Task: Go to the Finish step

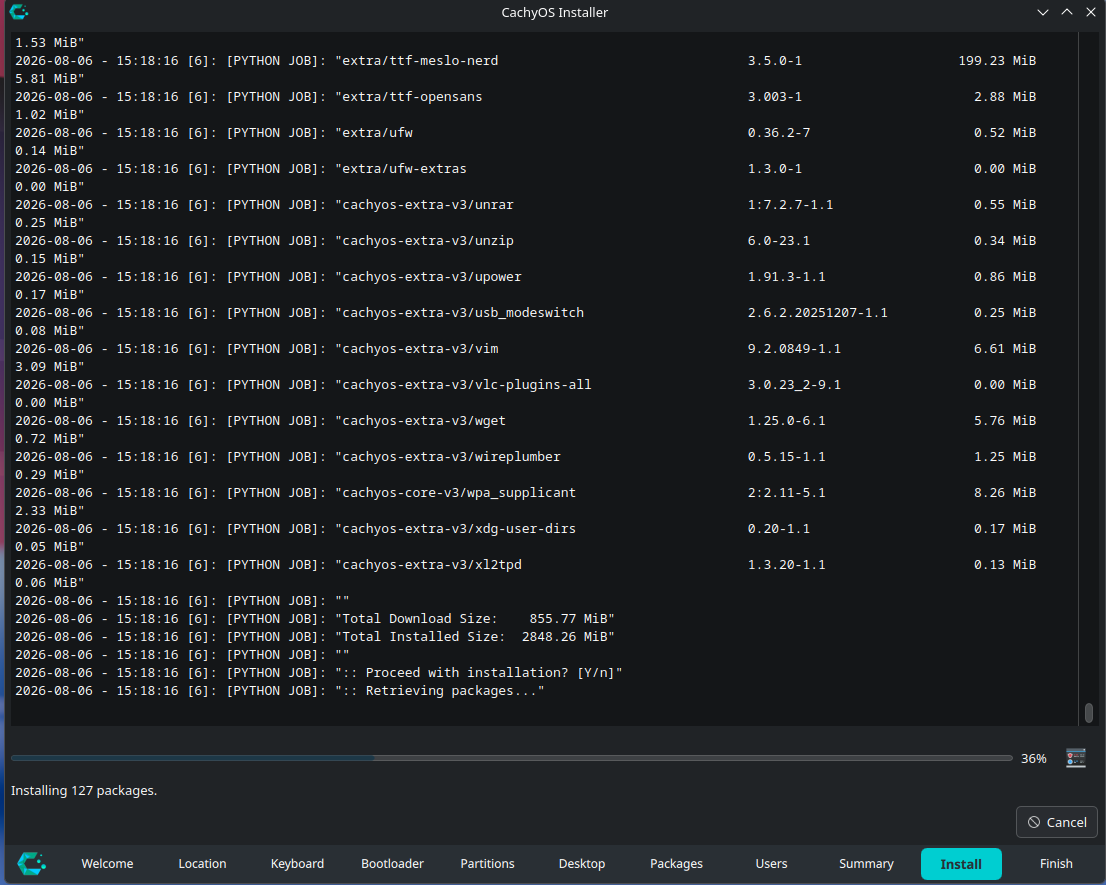Action: coord(1056,863)
